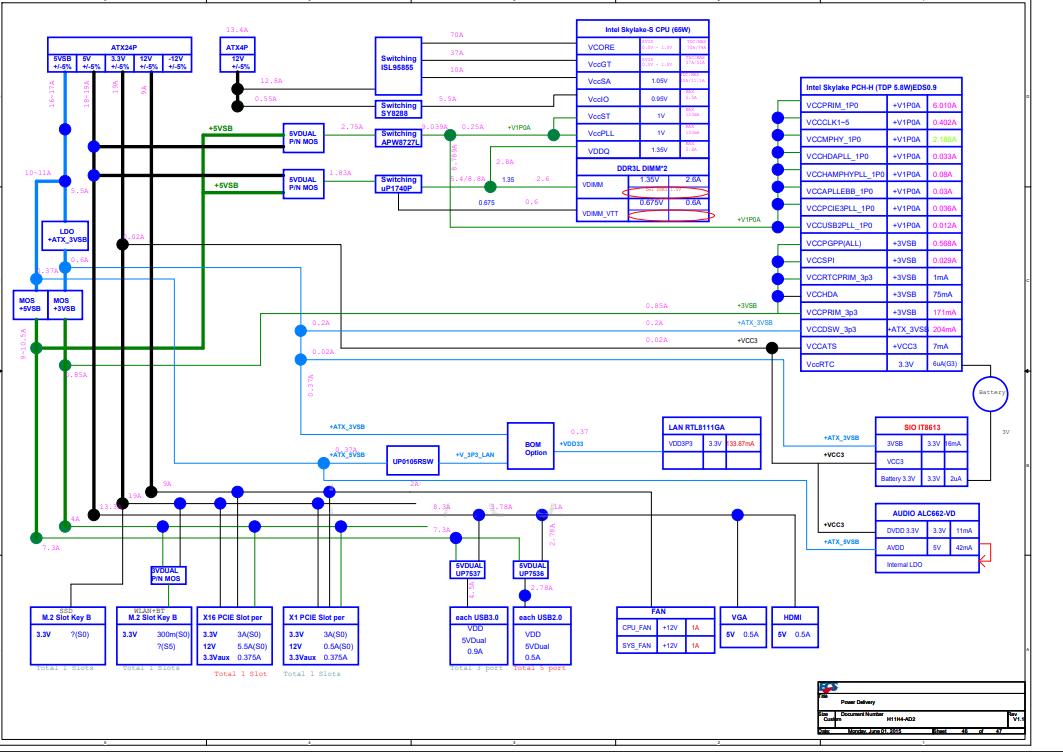Click the Battery circle symbol
Screen dimensions: 1063x752
[x=990, y=393]
